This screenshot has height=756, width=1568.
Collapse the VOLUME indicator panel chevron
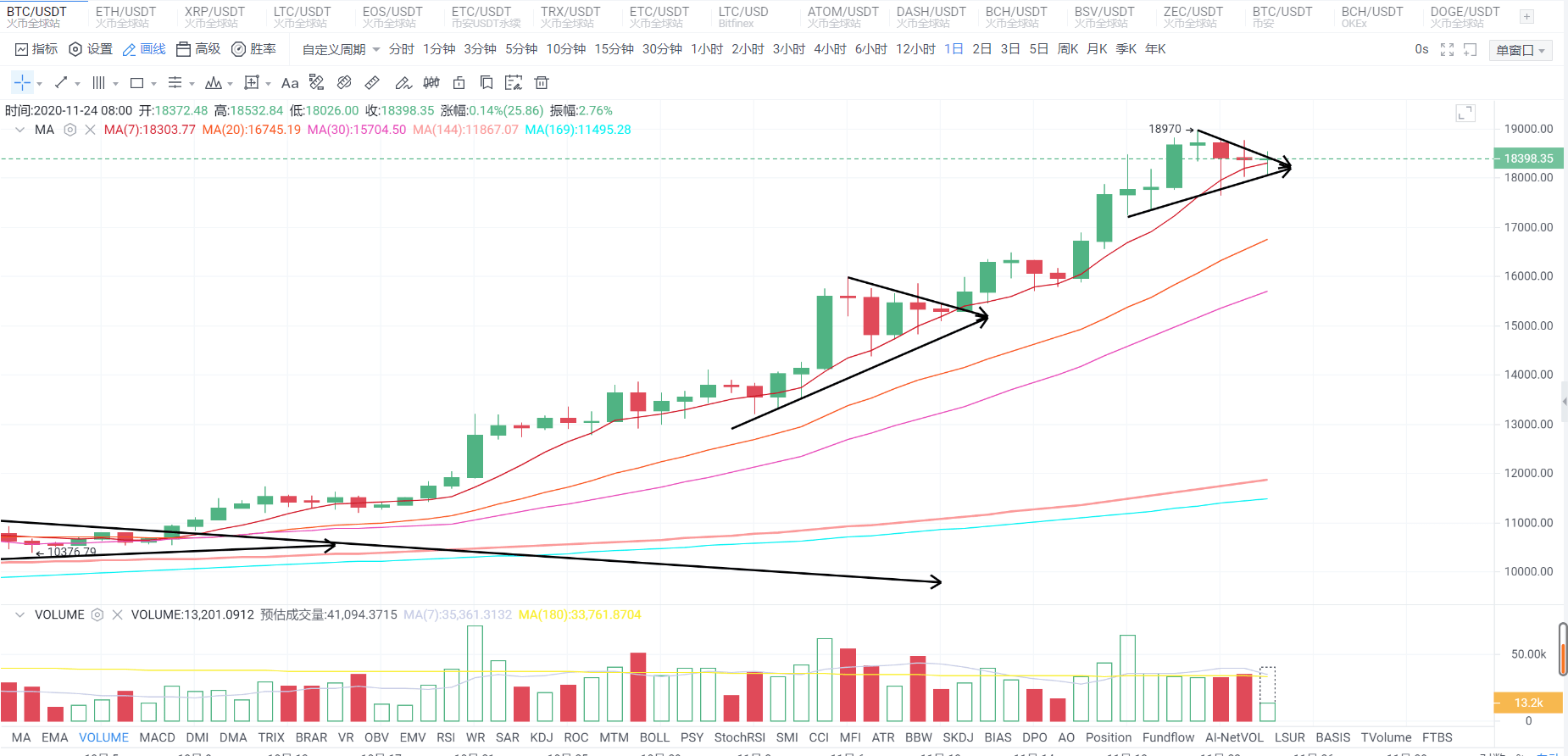pos(19,614)
